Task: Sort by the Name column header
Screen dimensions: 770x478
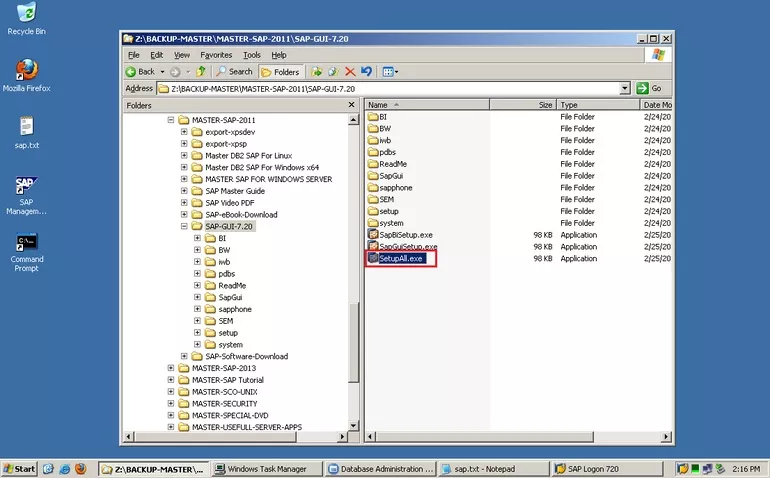Action: pyautogui.click(x=427, y=105)
